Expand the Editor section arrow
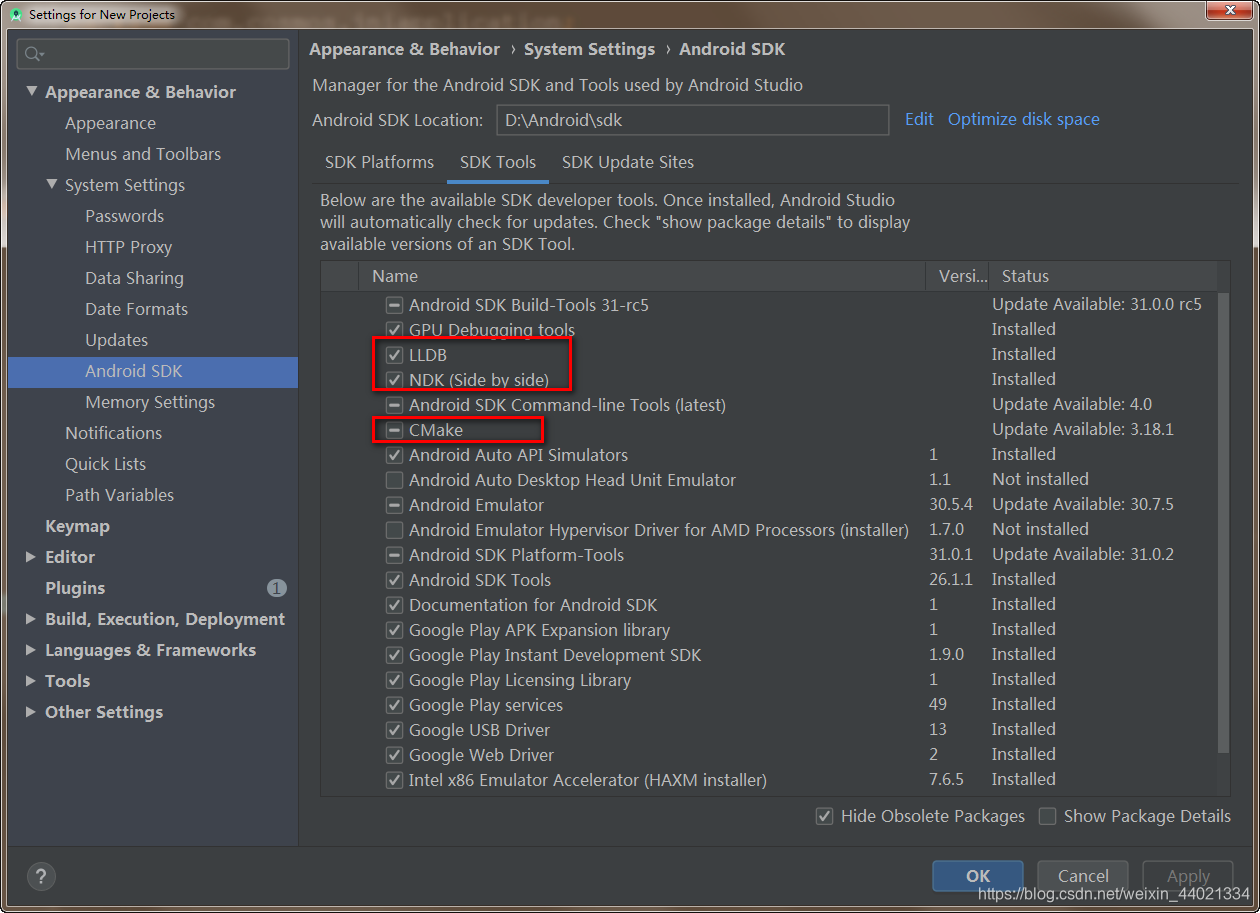Image resolution: width=1260 pixels, height=913 pixels. pos(31,557)
